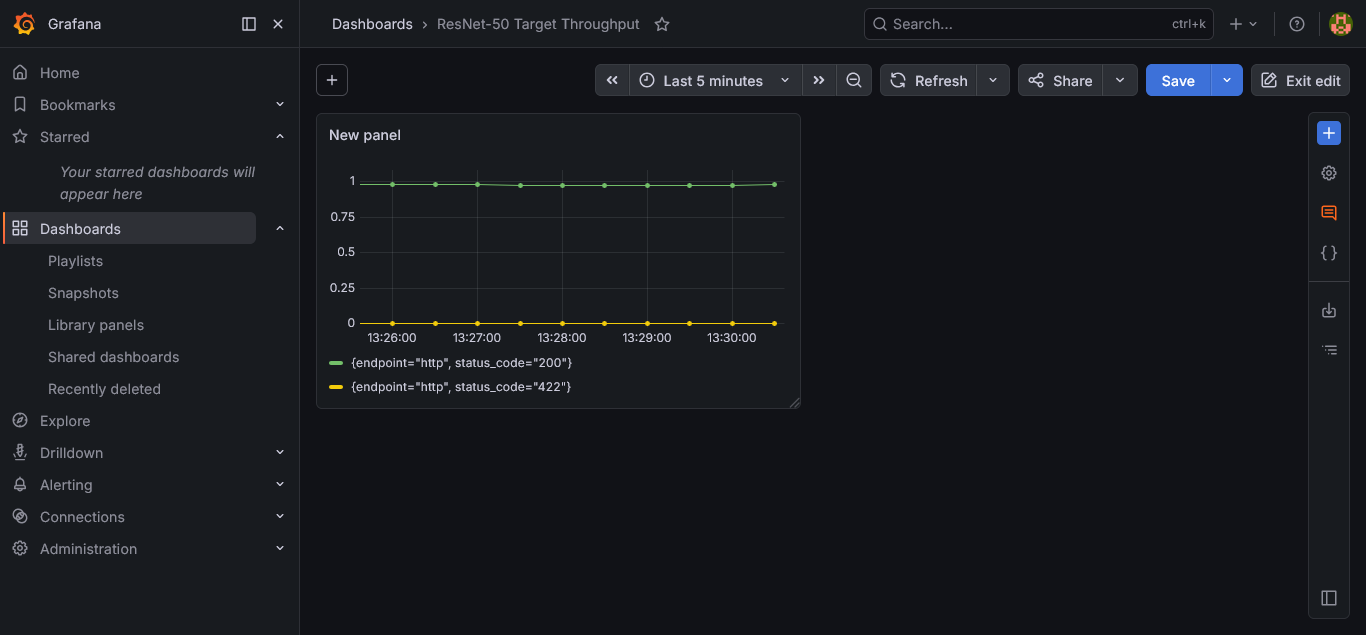
Task: Toggle the status_code="200" legend series
Action: point(461,362)
